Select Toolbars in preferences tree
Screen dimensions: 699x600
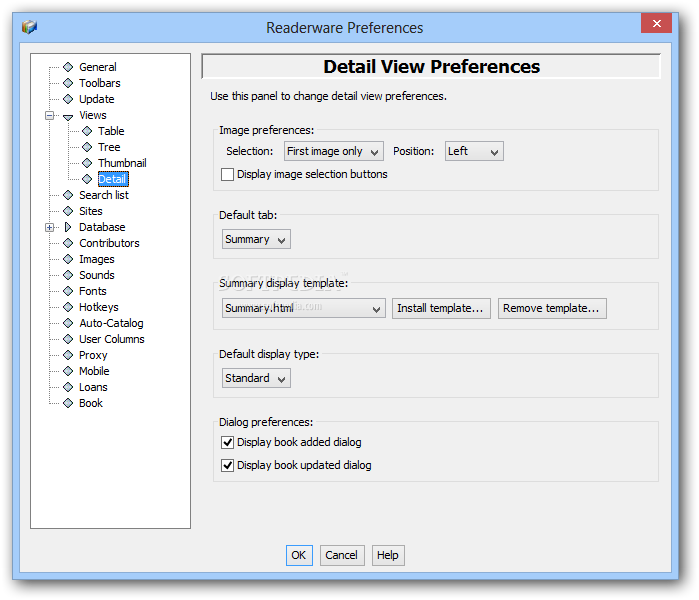[x=100, y=83]
